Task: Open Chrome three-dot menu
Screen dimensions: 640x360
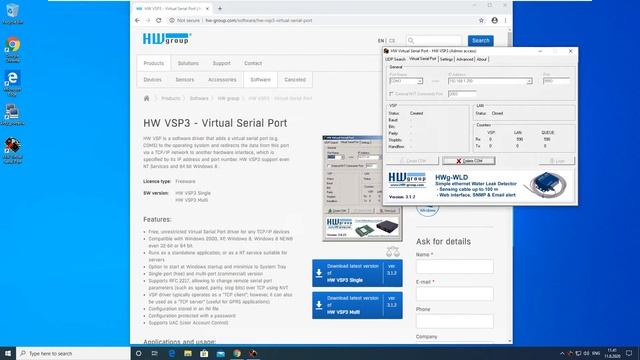Action: [505, 20]
